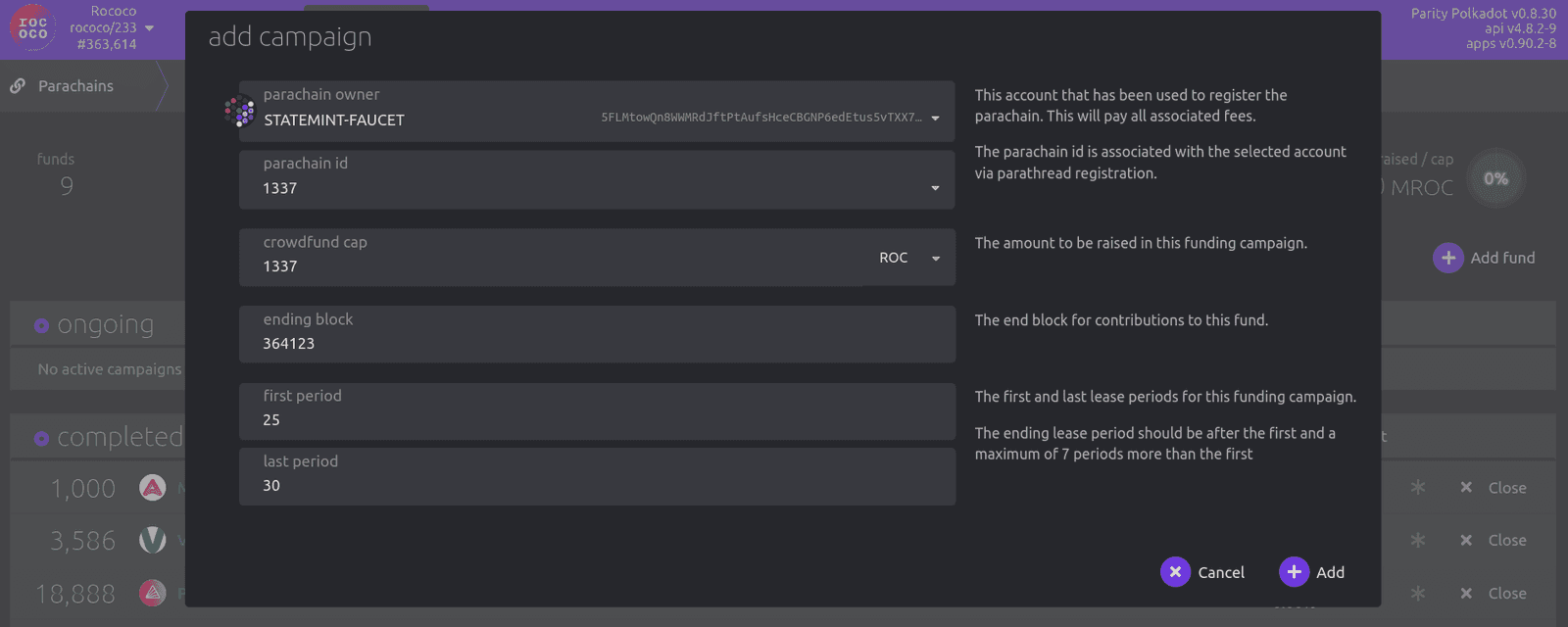Click the 0% progress circle indicator
The height and width of the screenshot is (627, 1568).
point(1495,178)
